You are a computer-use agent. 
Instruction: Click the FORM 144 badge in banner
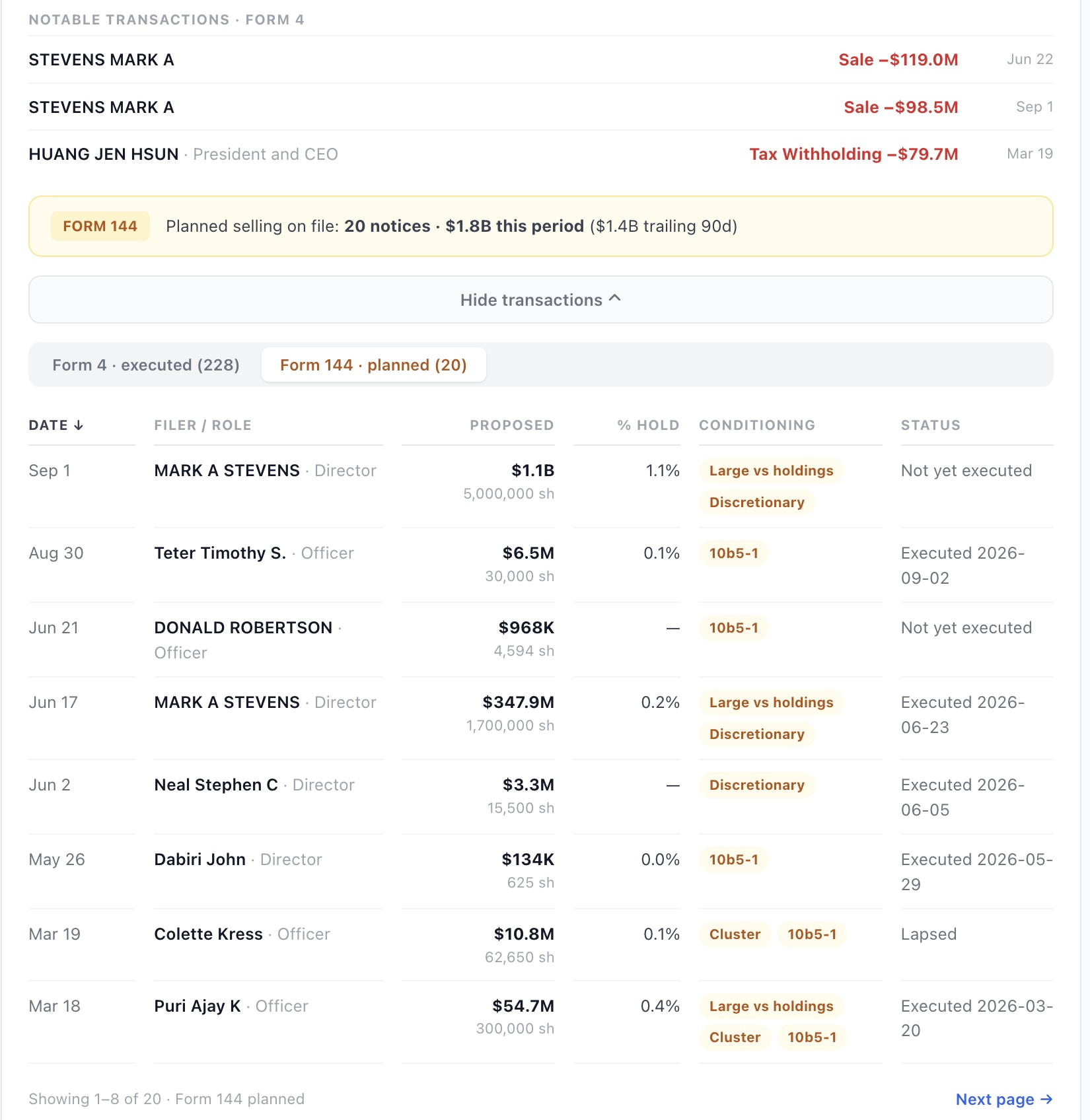click(x=100, y=227)
